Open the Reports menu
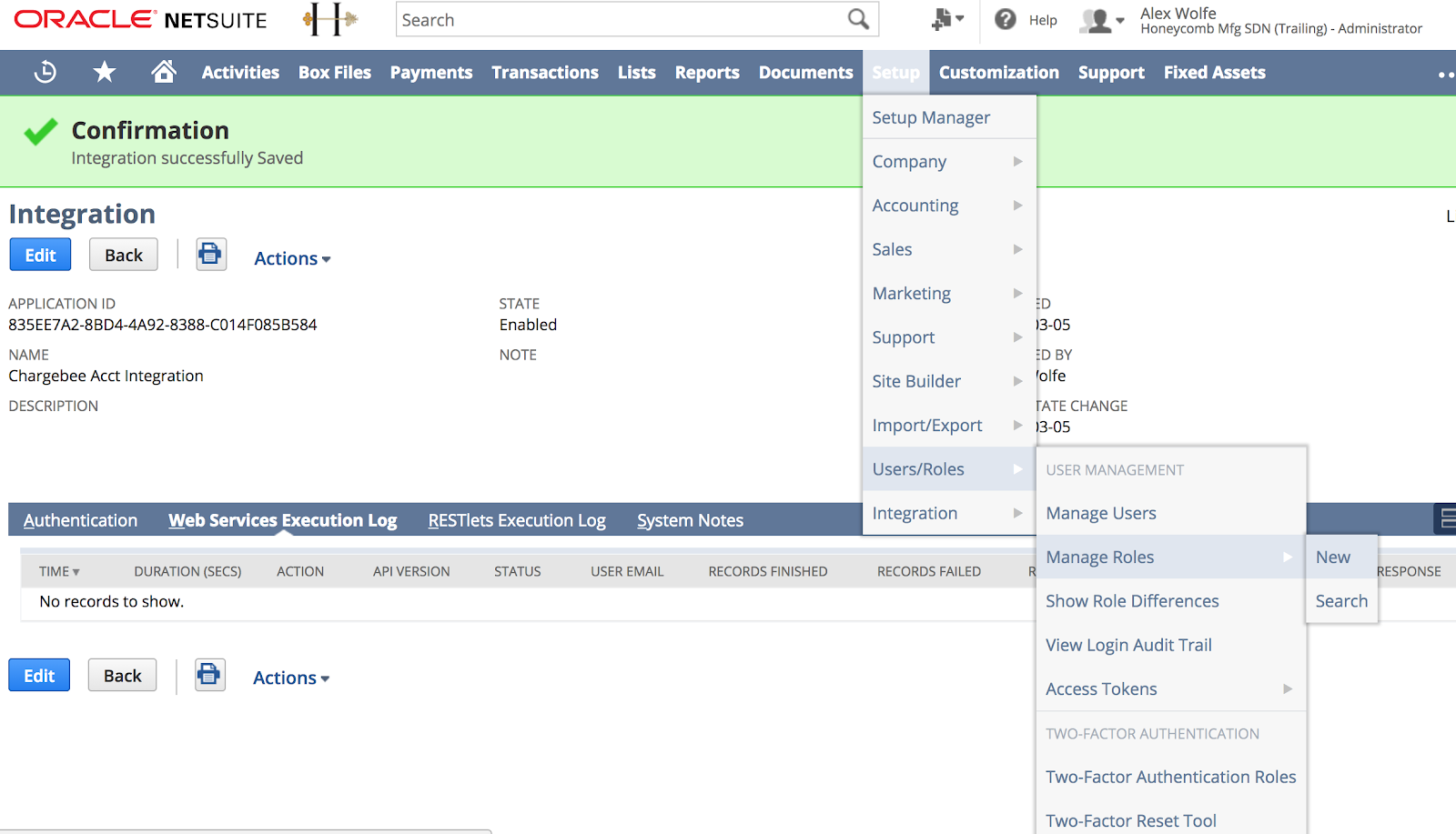Image resolution: width=1456 pixels, height=834 pixels. point(707,72)
